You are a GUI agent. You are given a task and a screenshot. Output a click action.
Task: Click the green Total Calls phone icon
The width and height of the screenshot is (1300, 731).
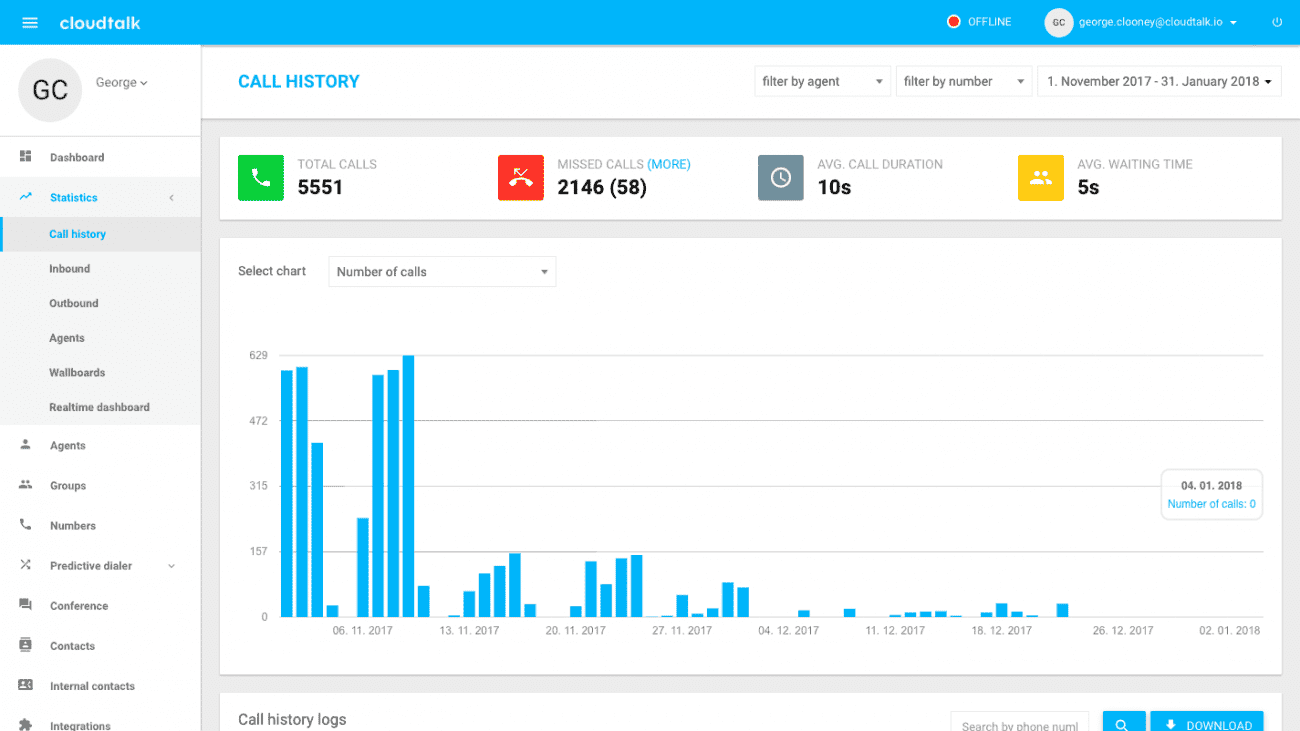pyautogui.click(x=261, y=178)
